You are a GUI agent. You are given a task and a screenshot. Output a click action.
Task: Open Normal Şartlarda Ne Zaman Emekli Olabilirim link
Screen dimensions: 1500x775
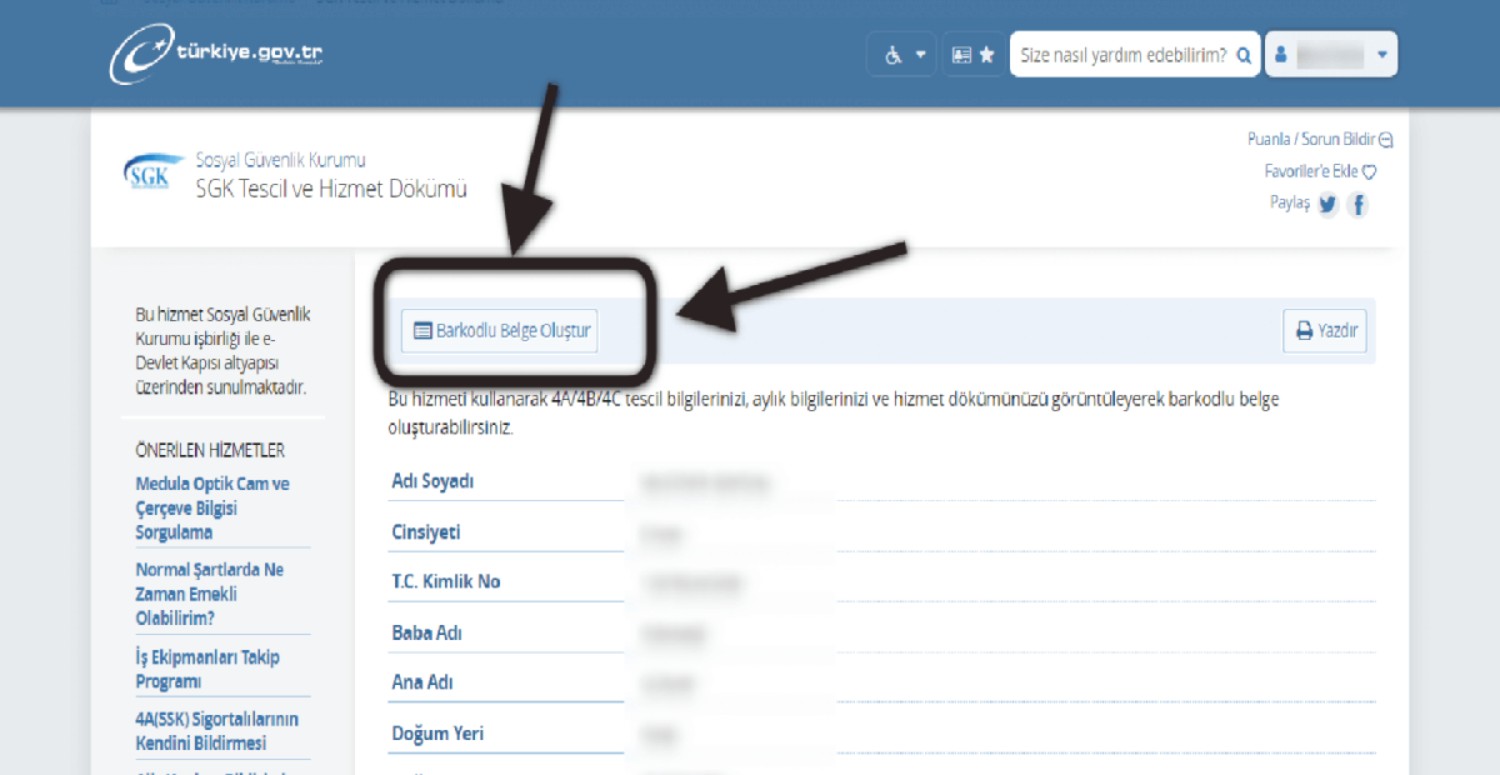pos(209,594)
